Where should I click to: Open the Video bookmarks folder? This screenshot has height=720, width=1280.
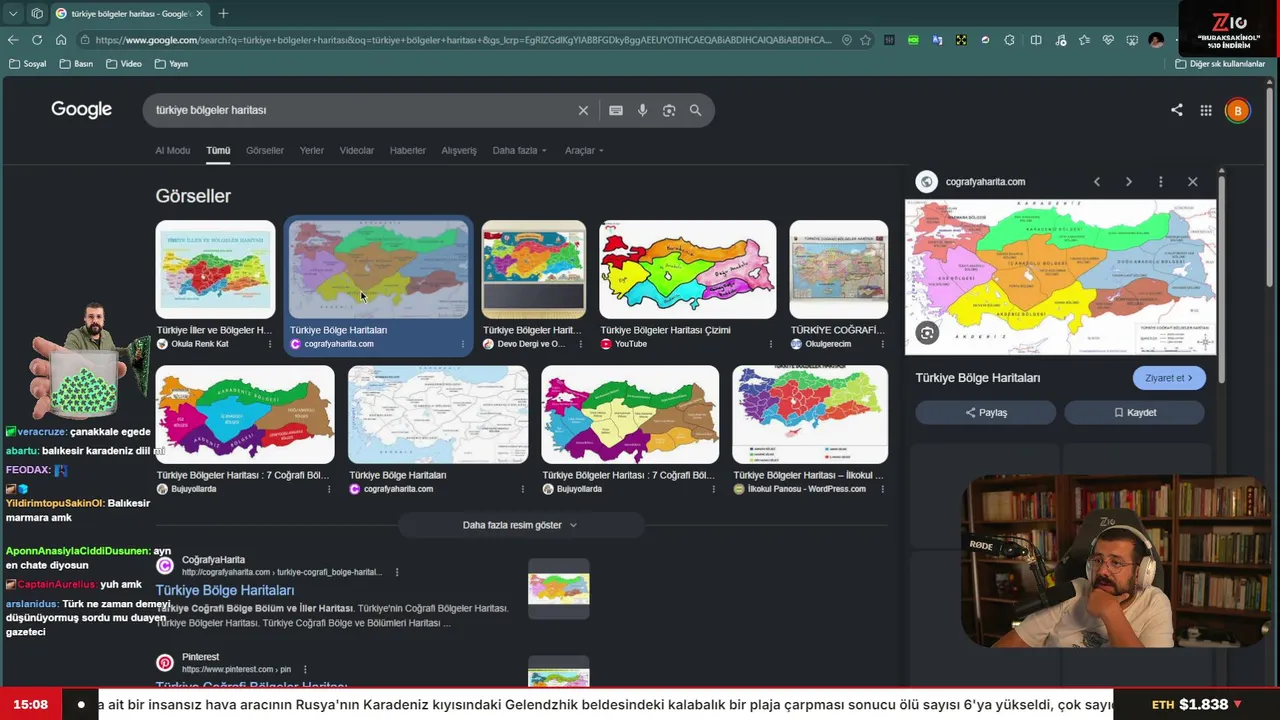tap(124, 64)
